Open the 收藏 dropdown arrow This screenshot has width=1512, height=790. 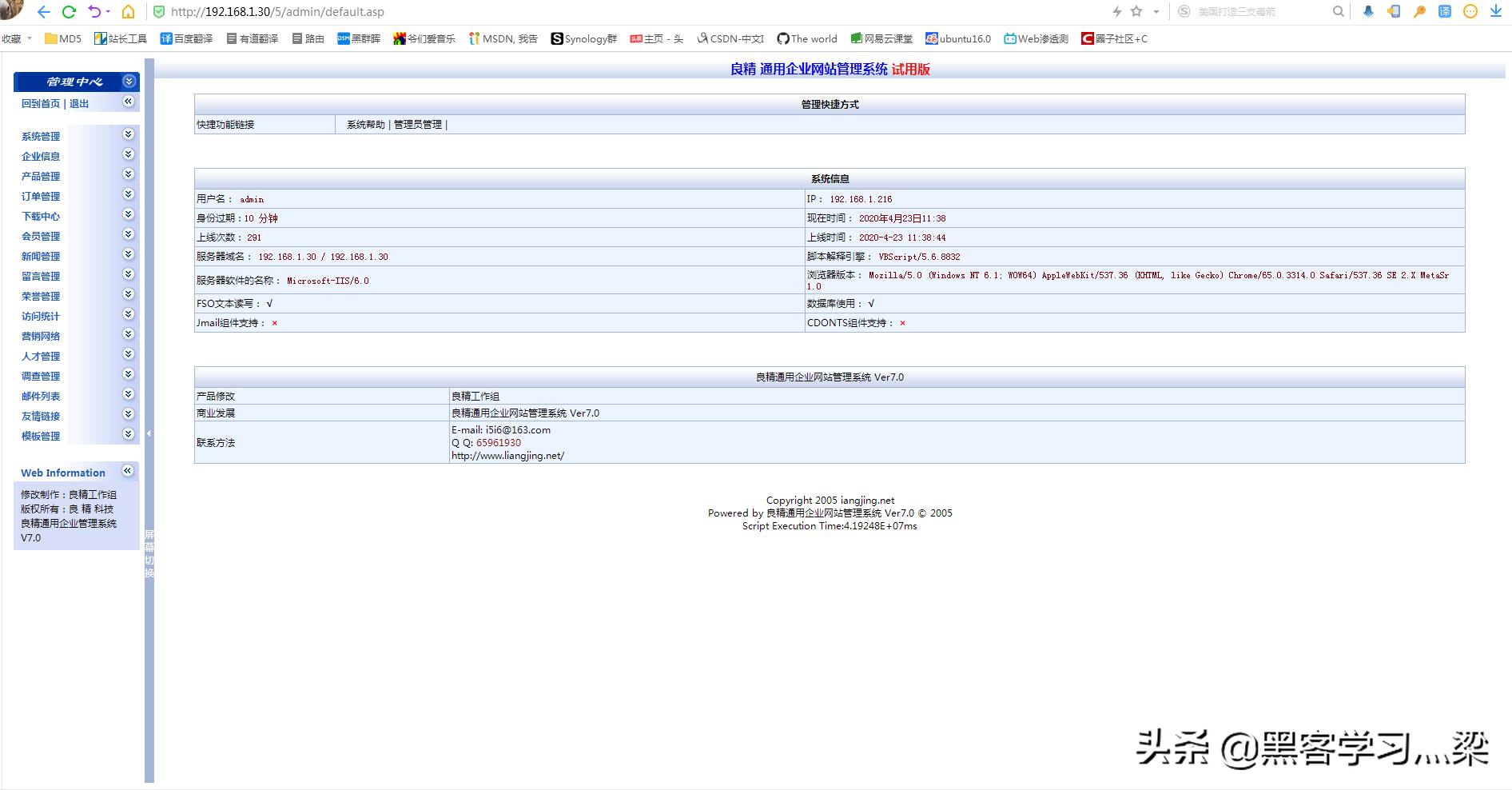pos(30,38)
